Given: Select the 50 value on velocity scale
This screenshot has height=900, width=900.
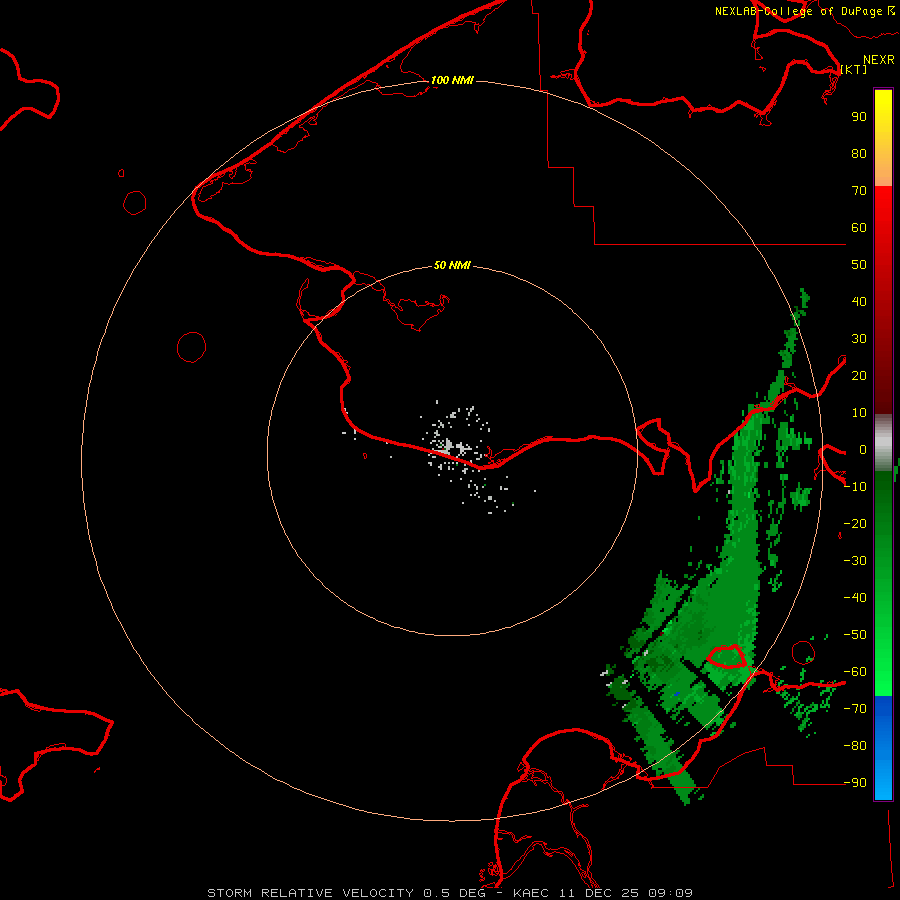Looking at the screenshot, I should (859, 265).
